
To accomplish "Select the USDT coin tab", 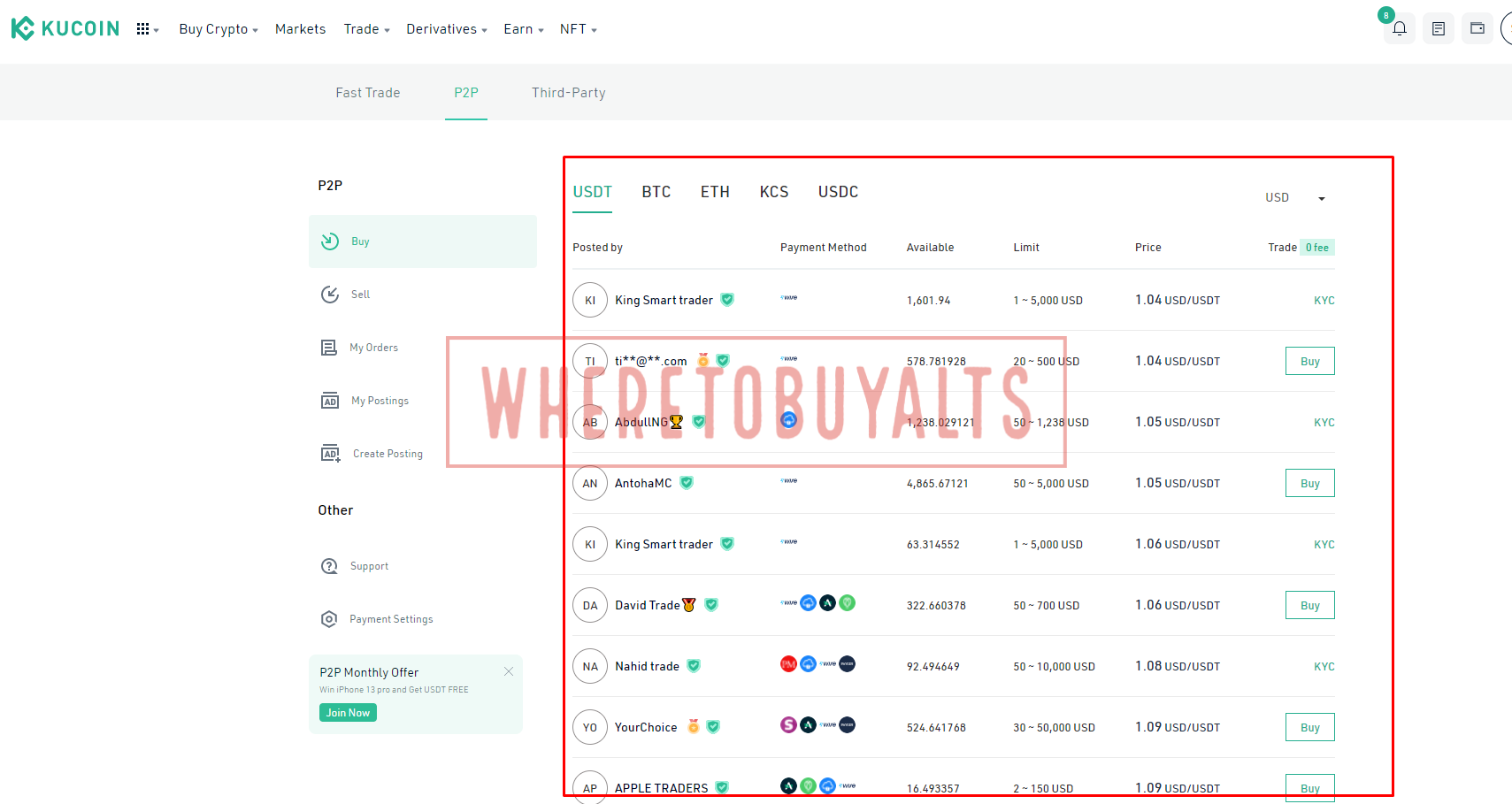I will tap(592, 192).
